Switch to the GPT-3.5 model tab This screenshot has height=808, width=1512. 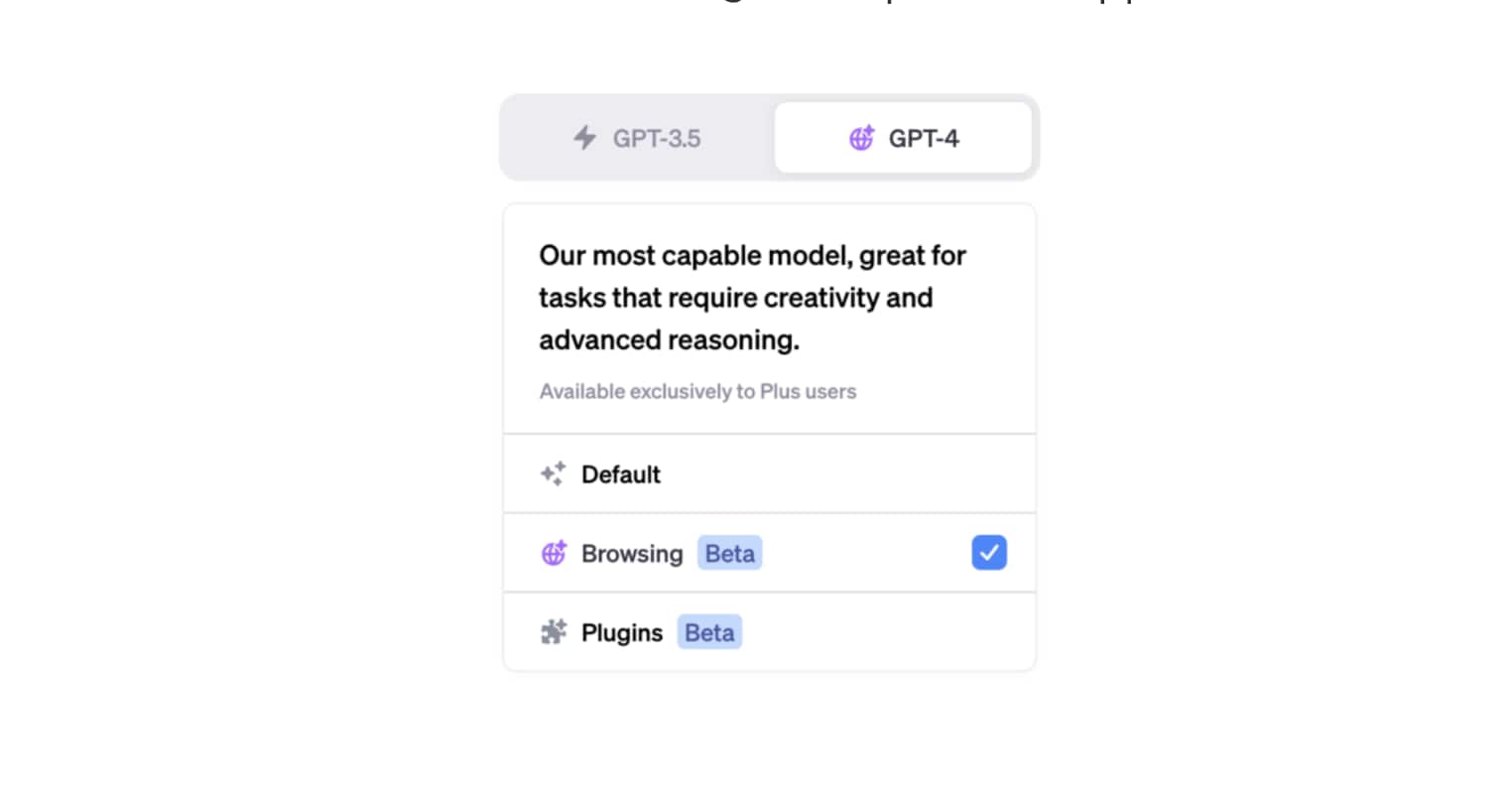pos(656,138)
